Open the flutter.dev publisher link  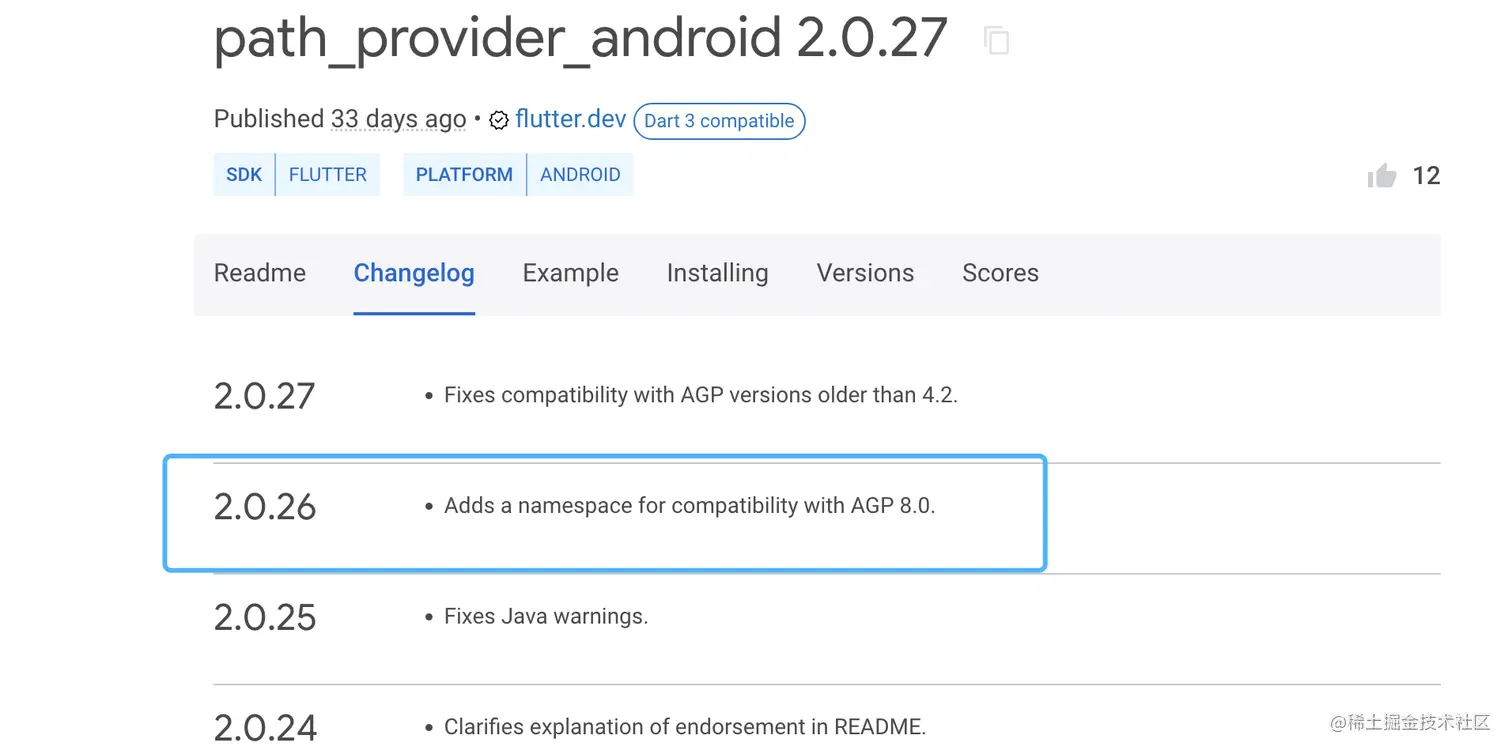click(x=571, y=119)
